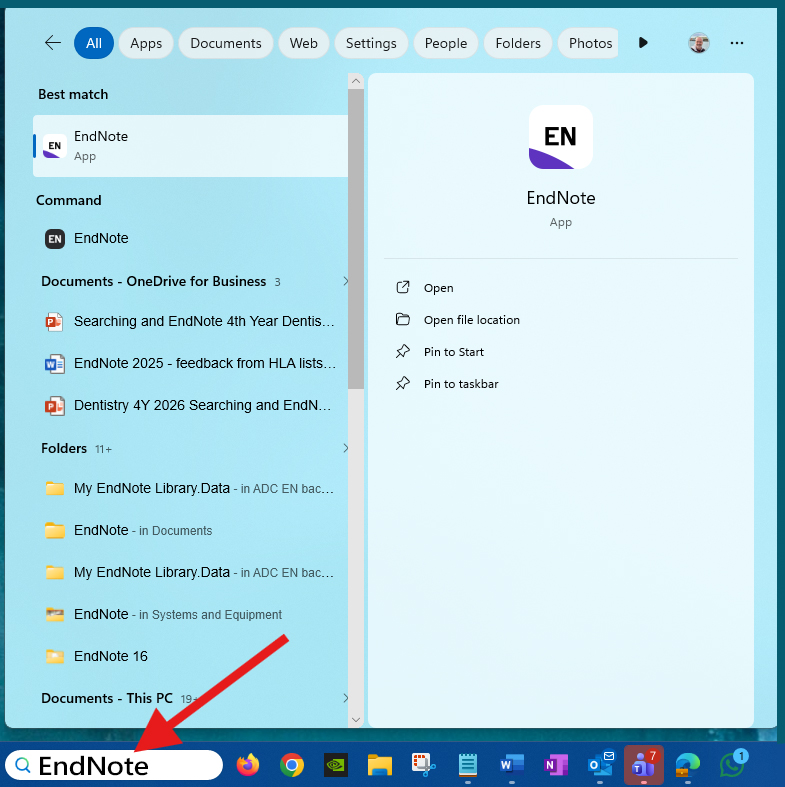Viewport: 785px width, 787px height.
Task: Click the results list scrollbar thumb
Action: [356, 239]
